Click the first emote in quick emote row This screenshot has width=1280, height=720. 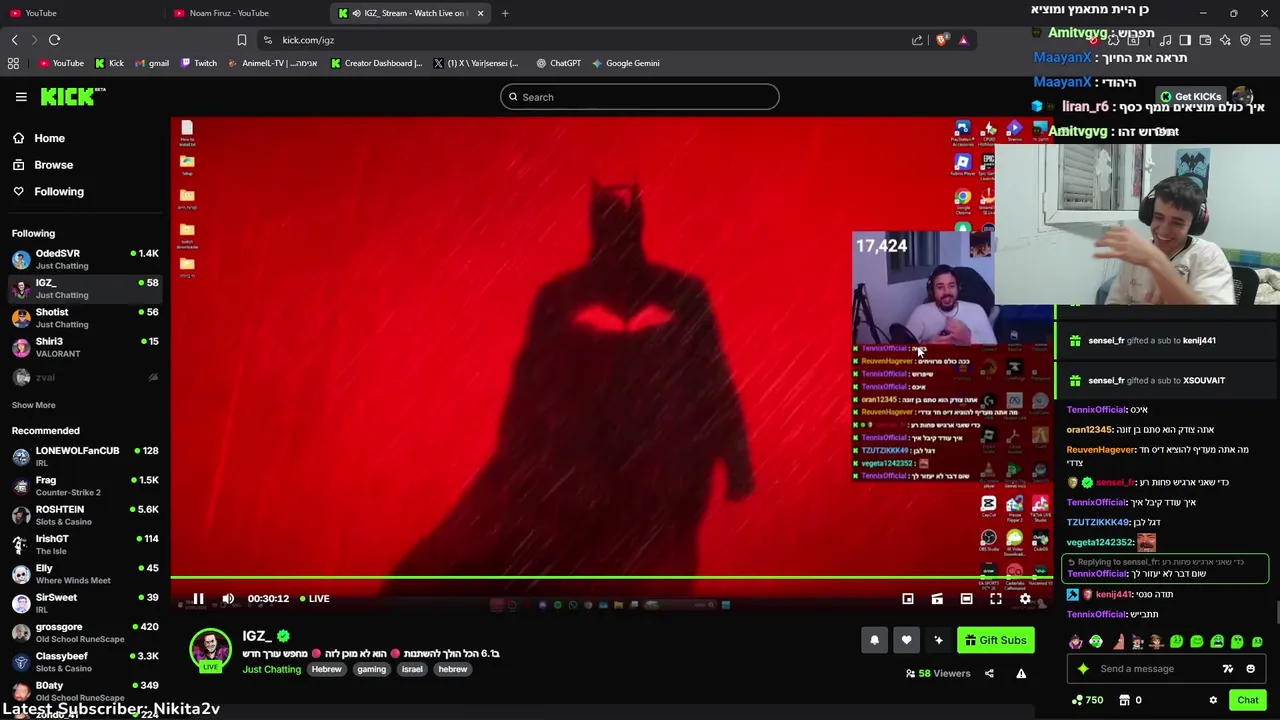coord(1075,642)
